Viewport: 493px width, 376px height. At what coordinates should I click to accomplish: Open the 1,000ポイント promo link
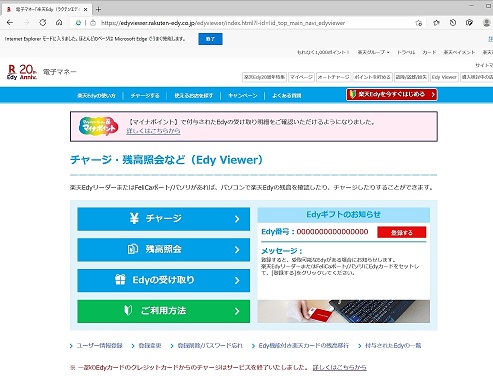pos(323,52)
